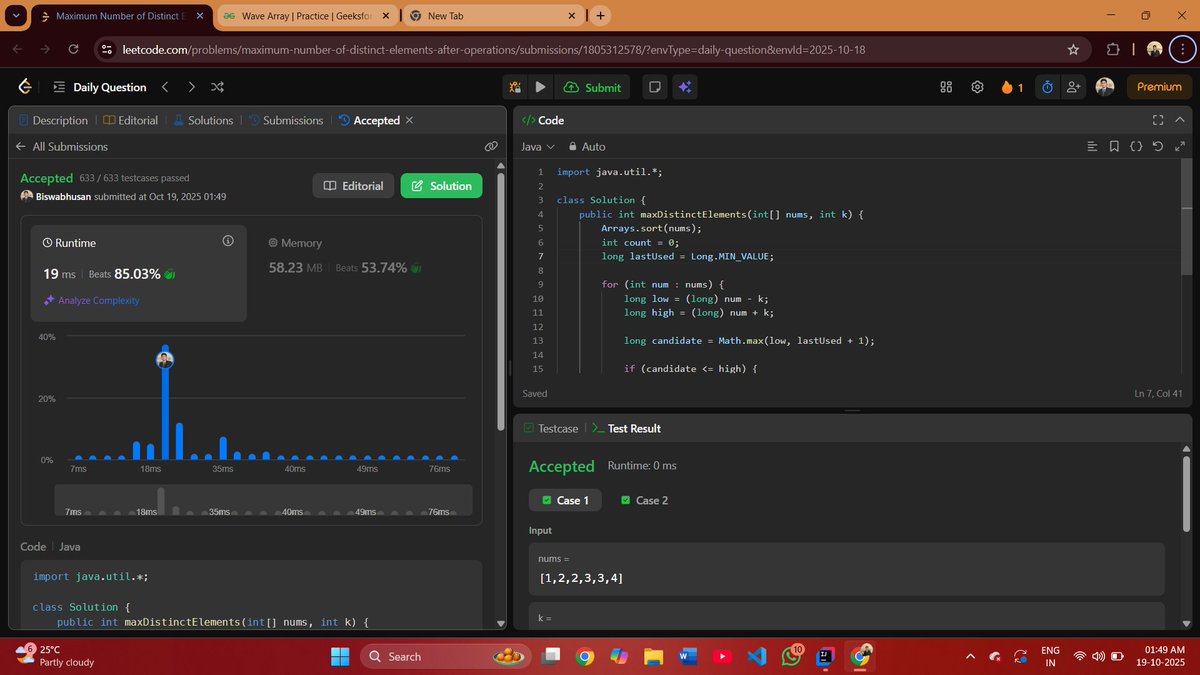The height and width of the screenshot is (675, 1200).
Task: Open Biswabhusan's profile link
Action: tap(62, 196)
